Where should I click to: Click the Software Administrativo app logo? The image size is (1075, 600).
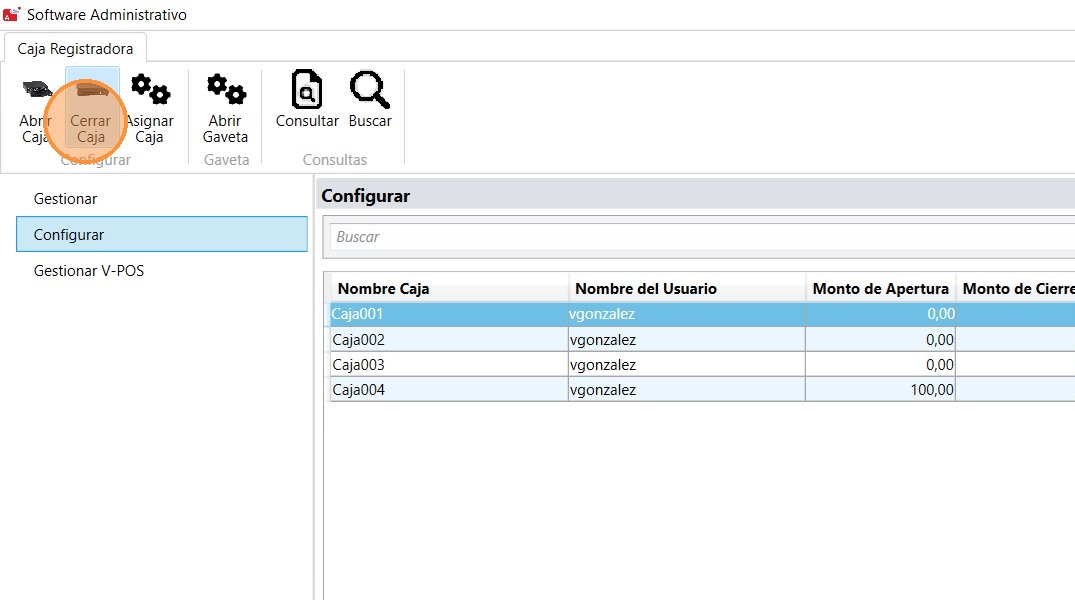(x=13, y=15)
